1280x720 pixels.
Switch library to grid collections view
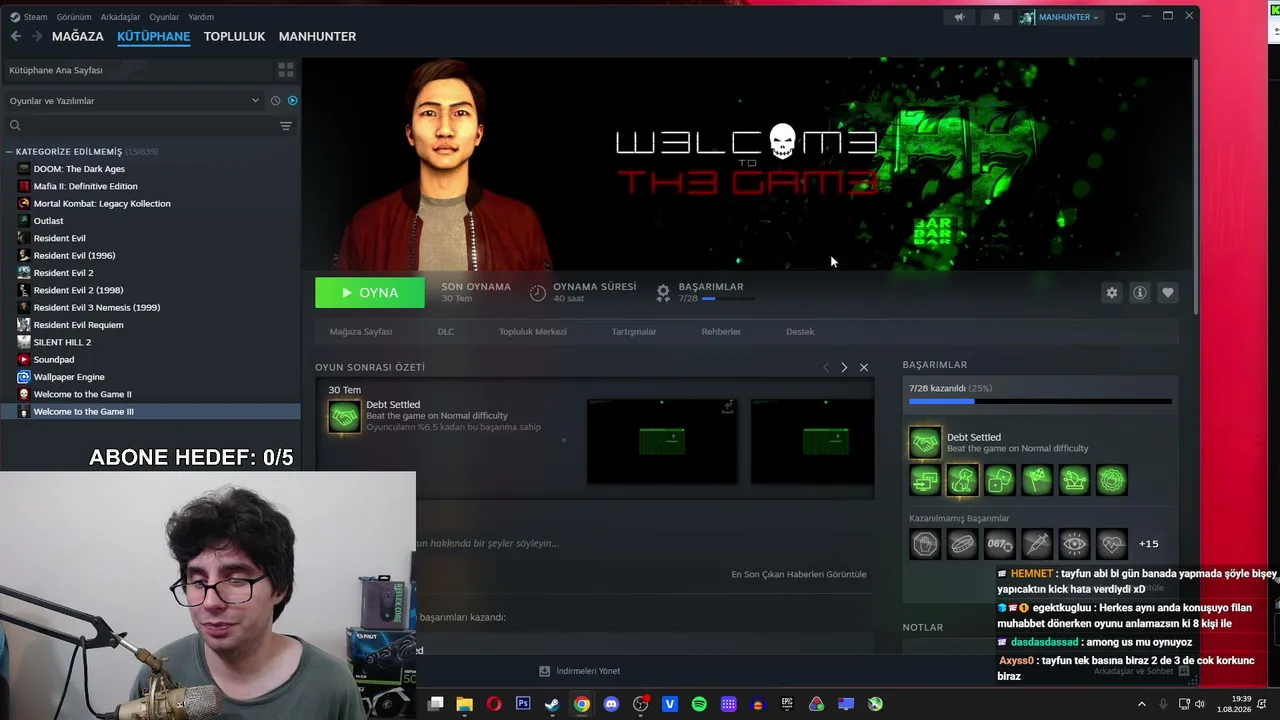(x=286, y=70)
